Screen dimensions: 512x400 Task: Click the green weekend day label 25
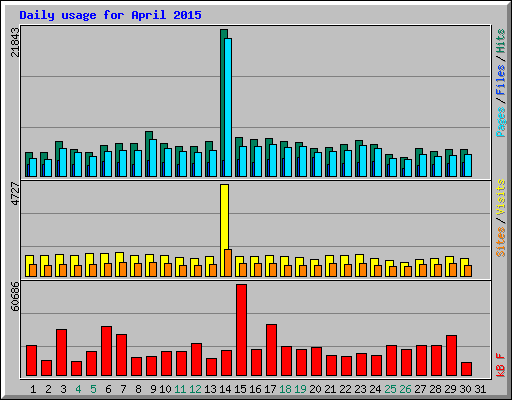[x=390, y=389]
